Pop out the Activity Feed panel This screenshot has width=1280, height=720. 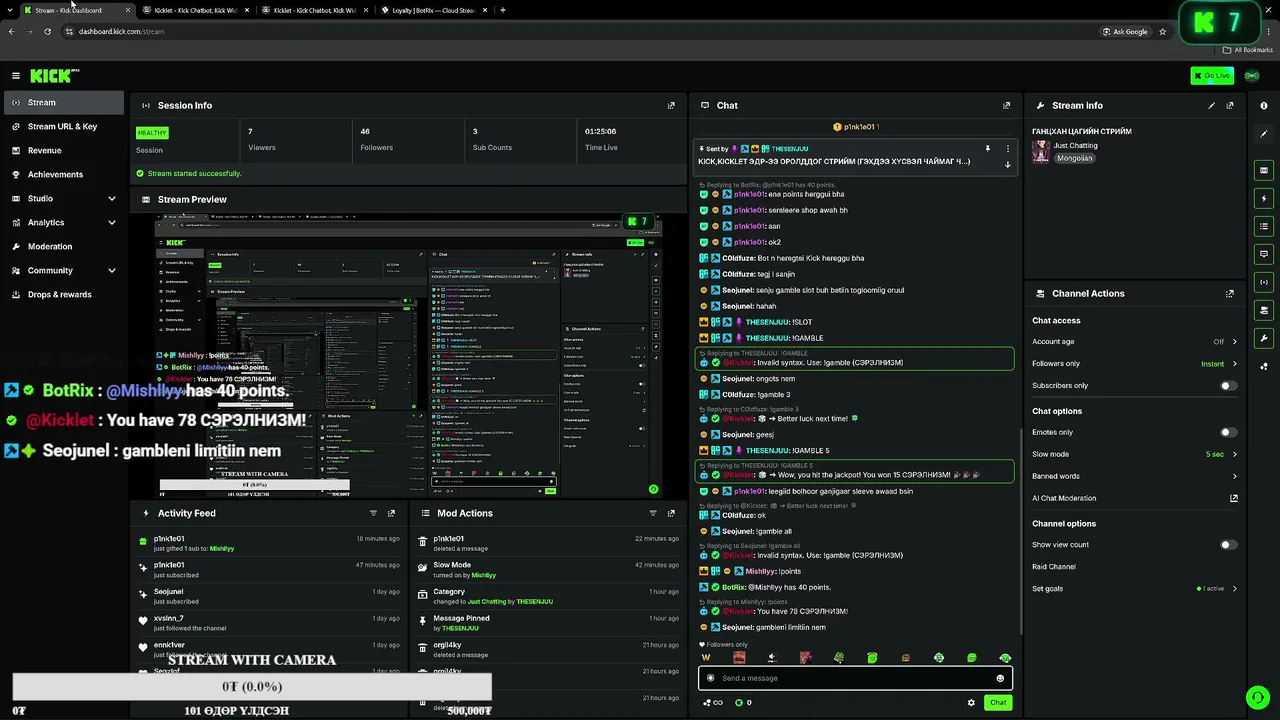click(x=391, y=513)
